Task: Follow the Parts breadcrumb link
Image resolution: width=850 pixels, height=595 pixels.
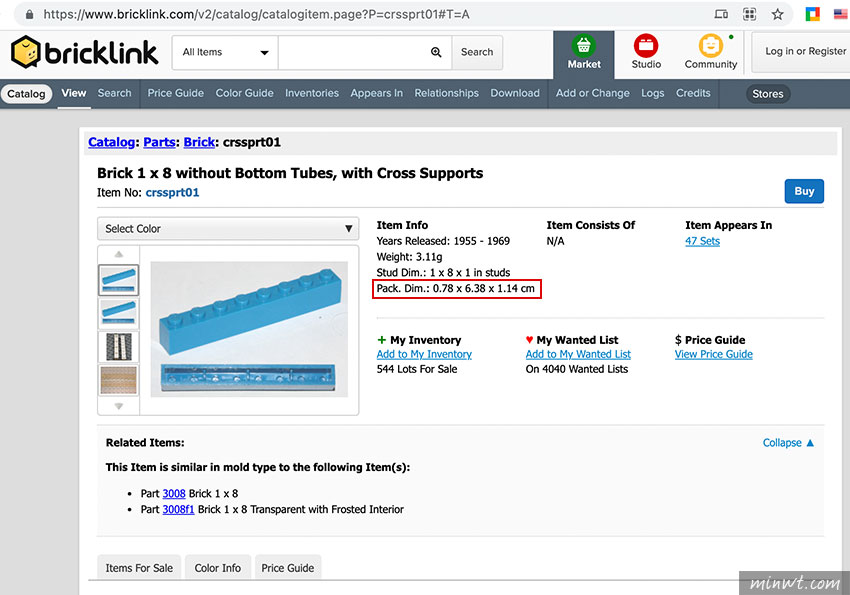Action: tap(159, 143)
